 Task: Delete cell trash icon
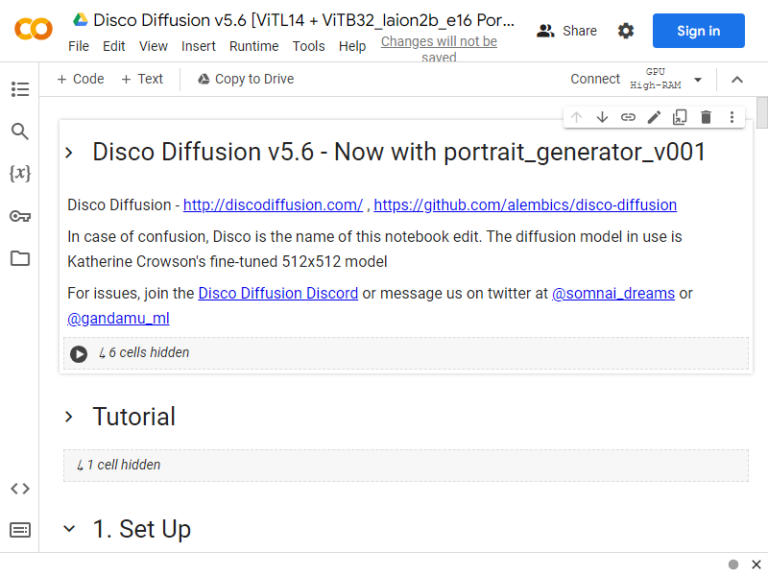coord(706,117)
